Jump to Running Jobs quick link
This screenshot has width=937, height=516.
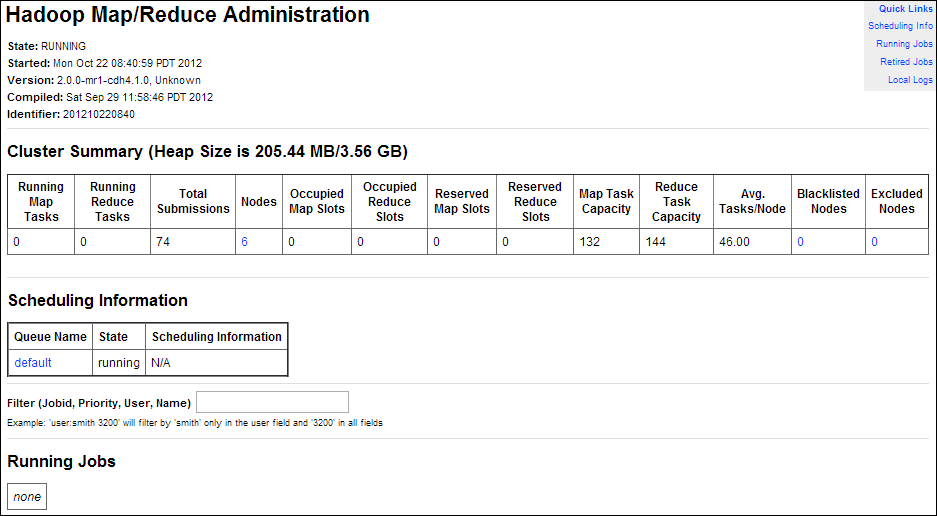(x=904, y=44)
